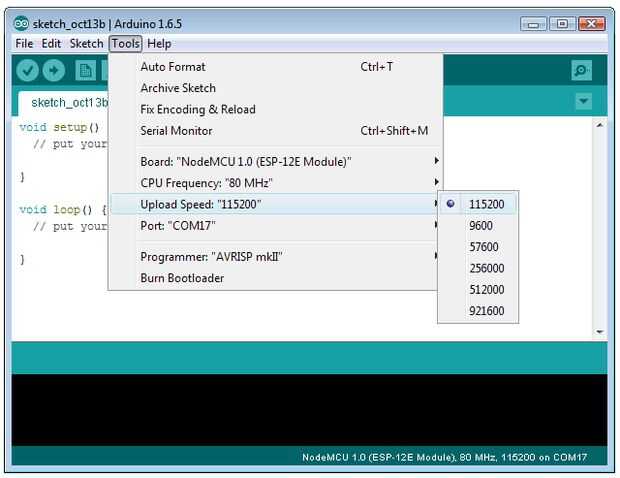Screen dimensions: 620x478
Task: Expand the Board NodeMCU 1.0 submenu
Action: pos(276,162)
